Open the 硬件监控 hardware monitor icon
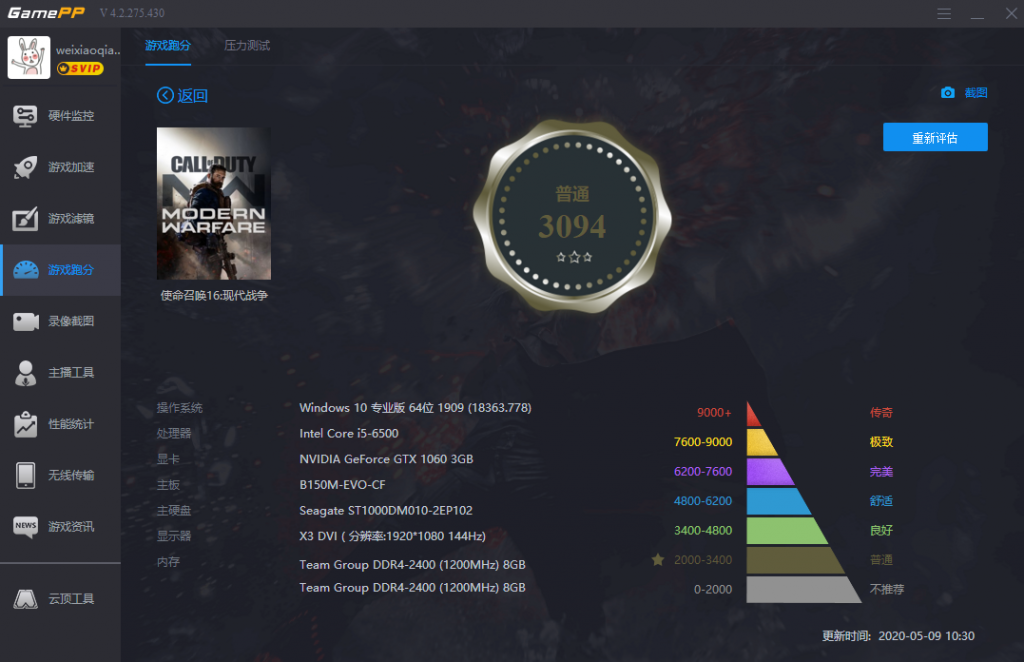The image size is (1024, 662). (x=25, y=116)
